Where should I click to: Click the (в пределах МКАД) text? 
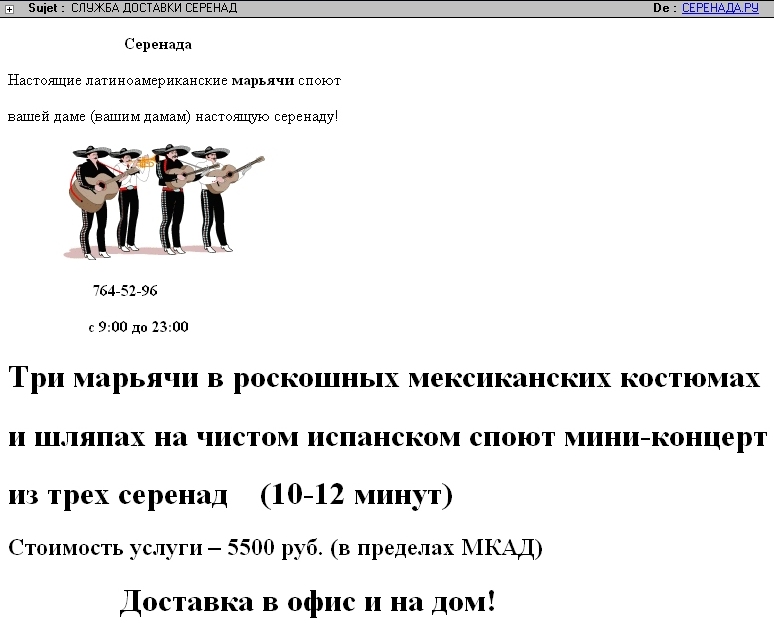(x=436, y=548)
